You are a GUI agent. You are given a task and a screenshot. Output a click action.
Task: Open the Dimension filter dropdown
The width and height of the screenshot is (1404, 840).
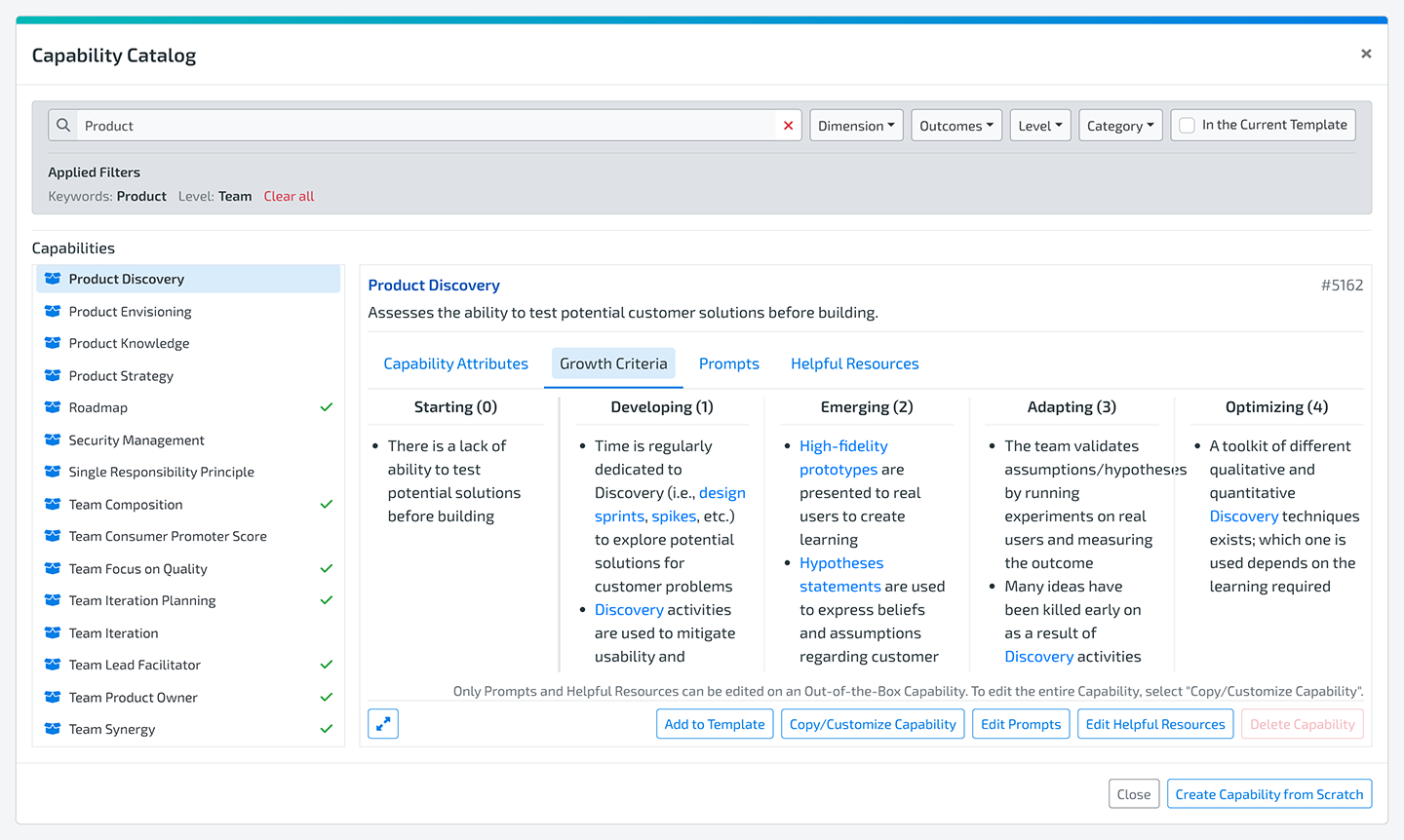point(856,126)
